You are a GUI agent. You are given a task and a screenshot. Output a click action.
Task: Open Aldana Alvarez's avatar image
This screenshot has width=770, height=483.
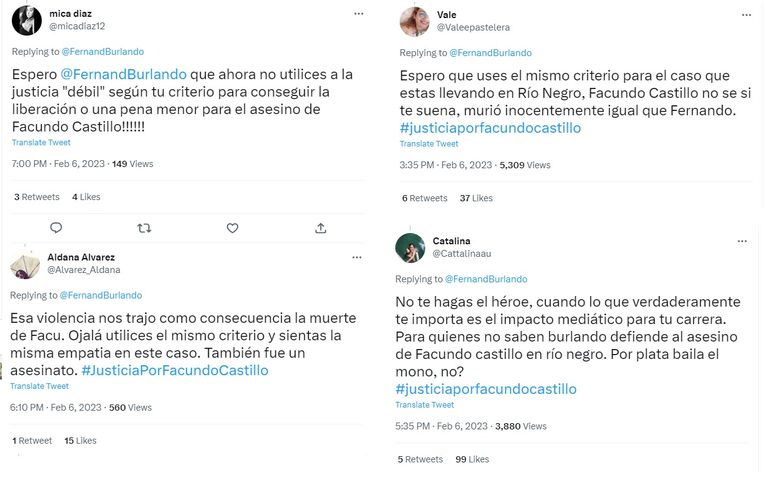point(25,264)
